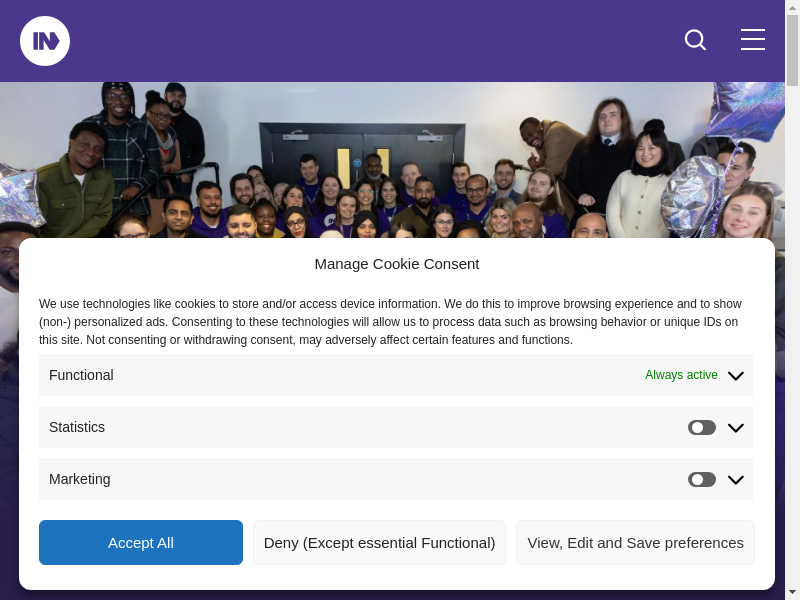This screenshot has height=600, width=800.
Task: Select the Functional category label
Action: click(81, 375)
